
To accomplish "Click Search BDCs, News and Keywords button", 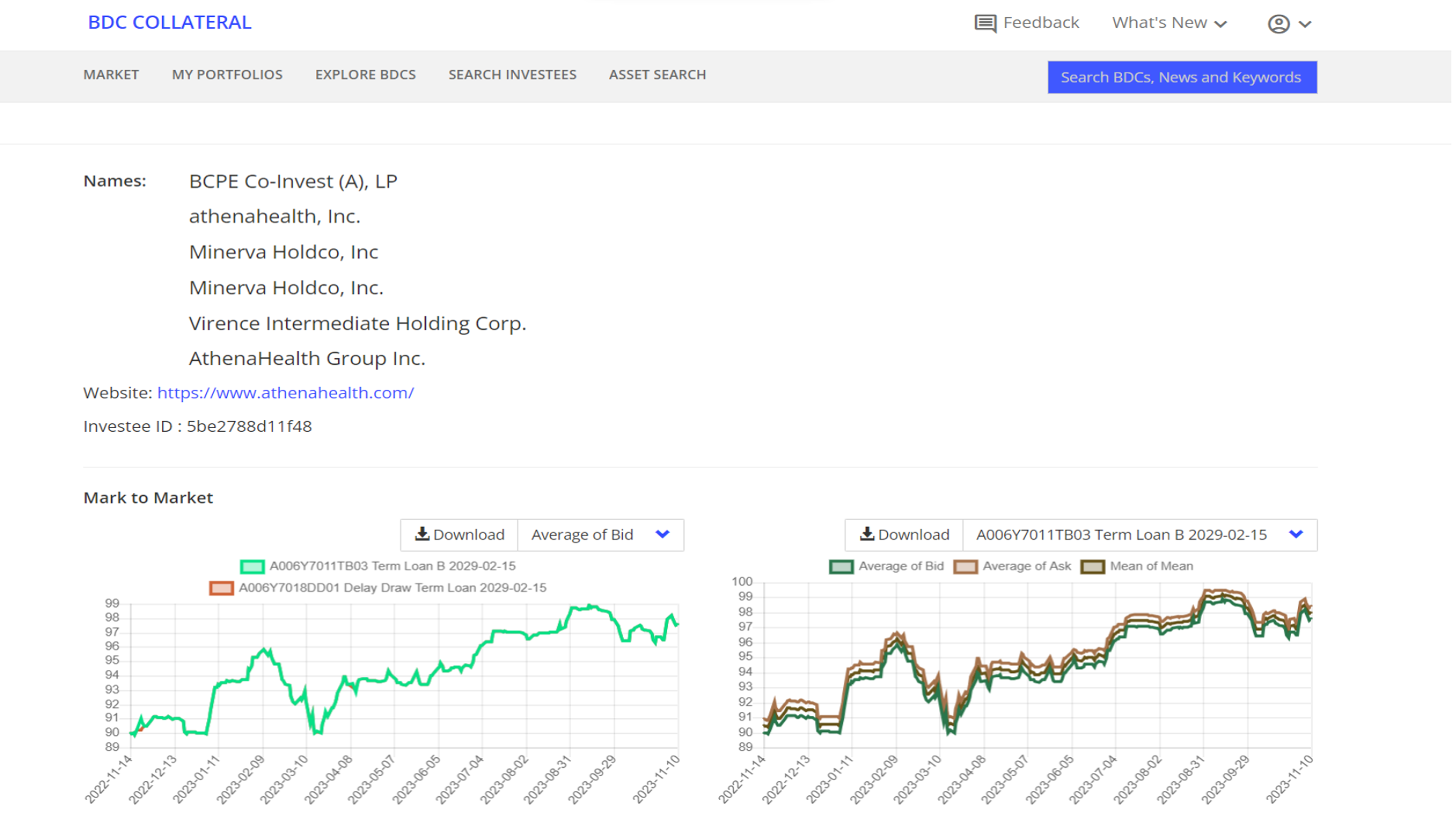I will point(1181,77).
